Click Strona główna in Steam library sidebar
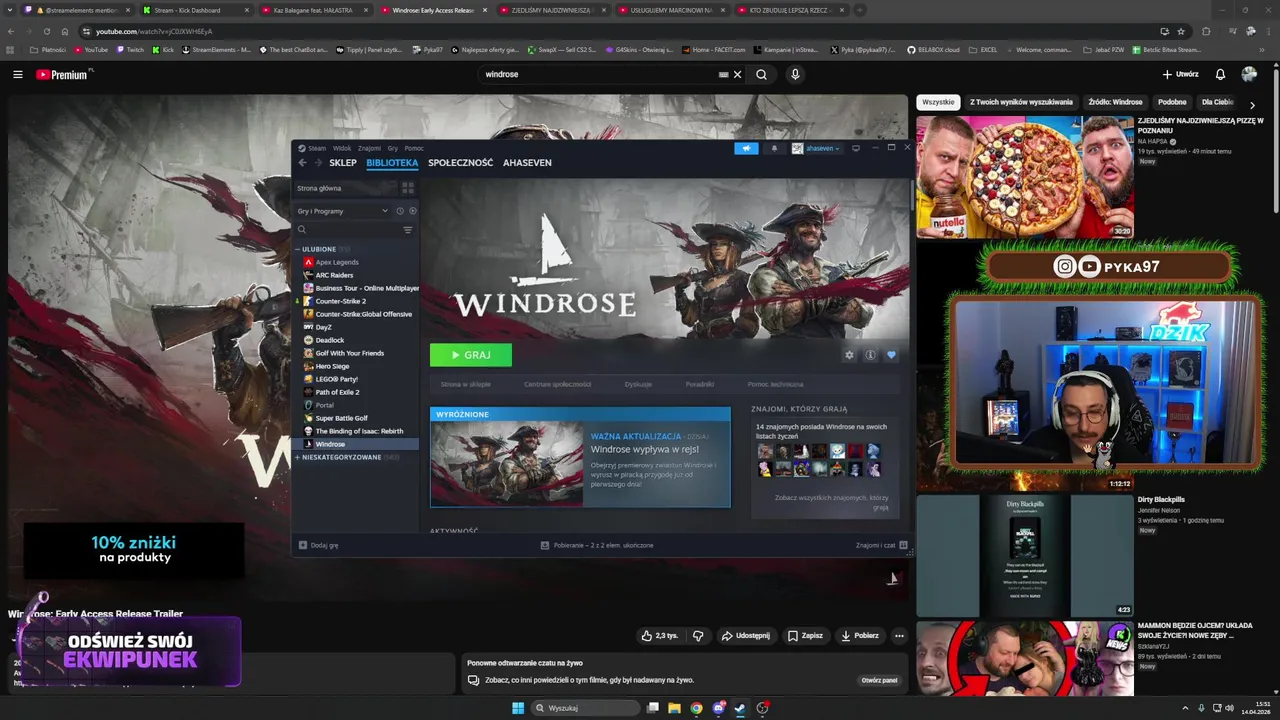 pos(344,188)
